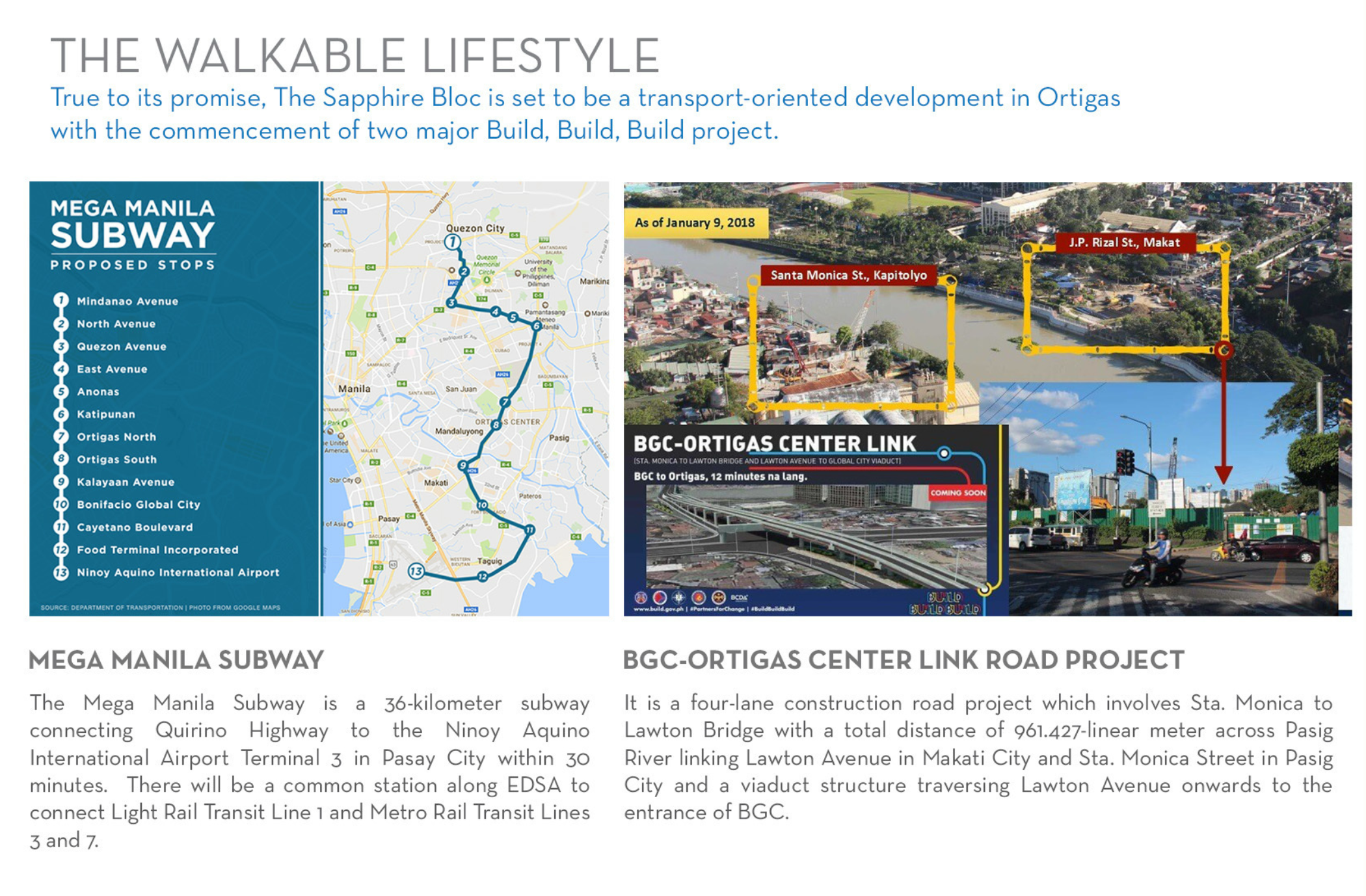Click the 'J.P. Rizal St., Makat' red label
Image resolution: width=1366 pixels, height=896 pixels.
click(1125, 243)
